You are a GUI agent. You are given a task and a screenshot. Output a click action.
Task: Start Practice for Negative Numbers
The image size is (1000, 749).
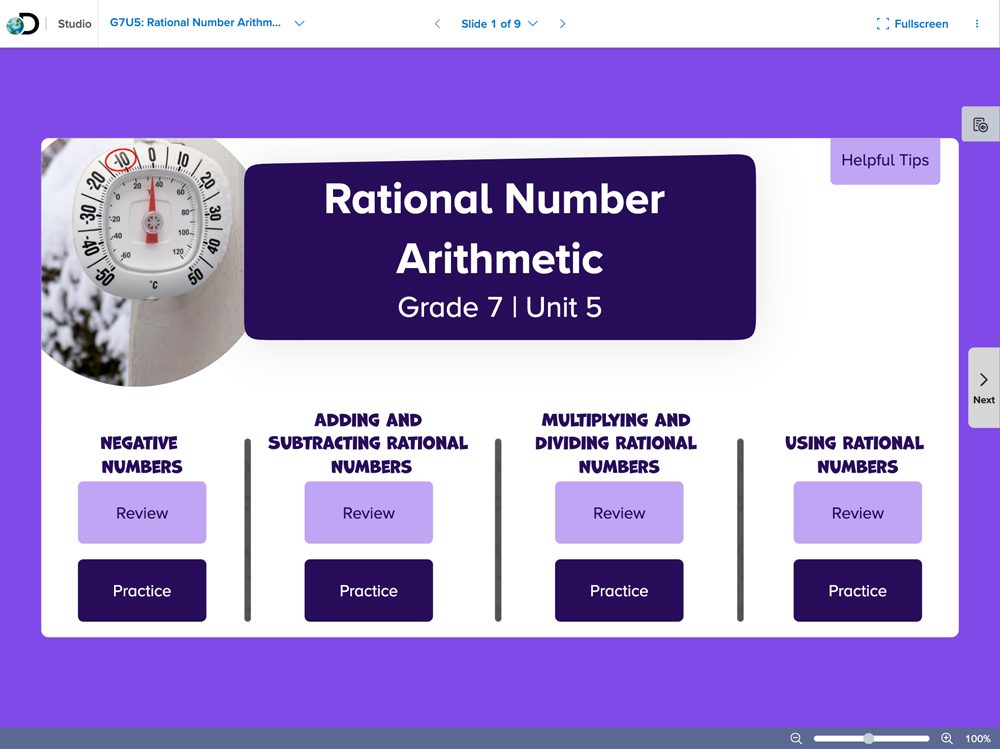(142, 591)
